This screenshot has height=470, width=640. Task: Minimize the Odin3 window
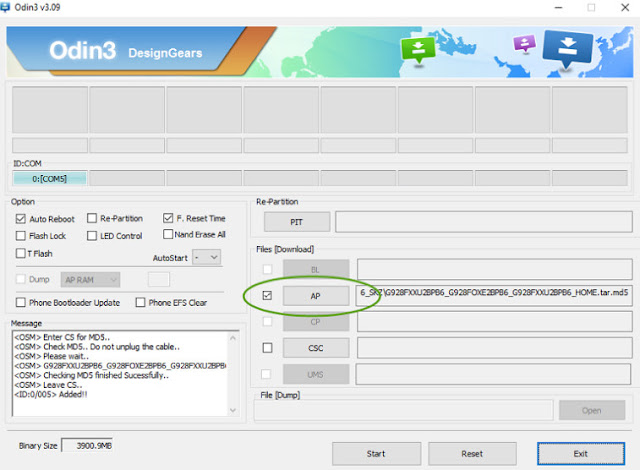559,7
